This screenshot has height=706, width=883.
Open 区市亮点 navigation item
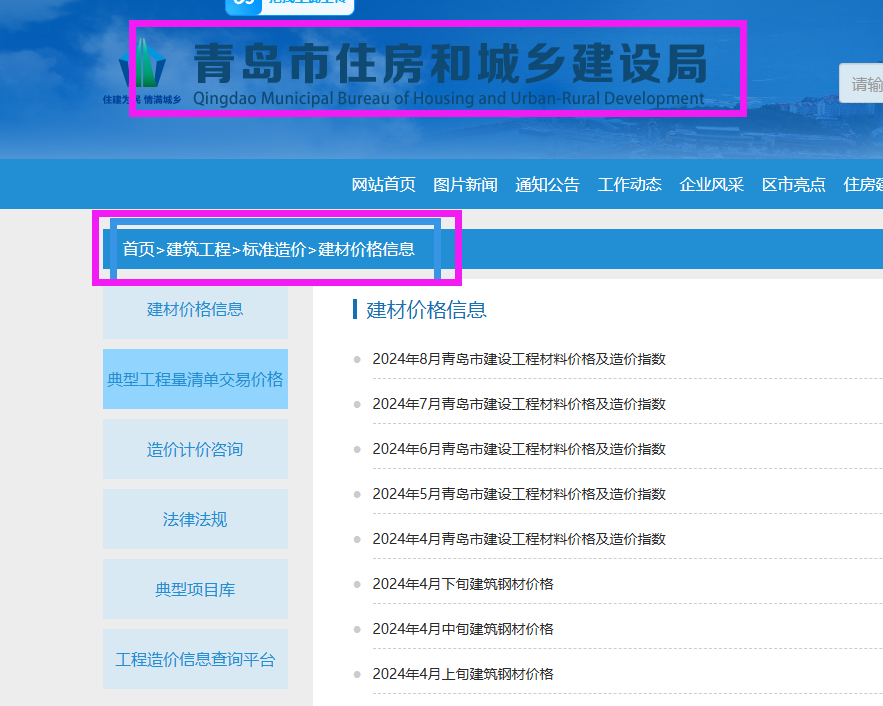794,184
